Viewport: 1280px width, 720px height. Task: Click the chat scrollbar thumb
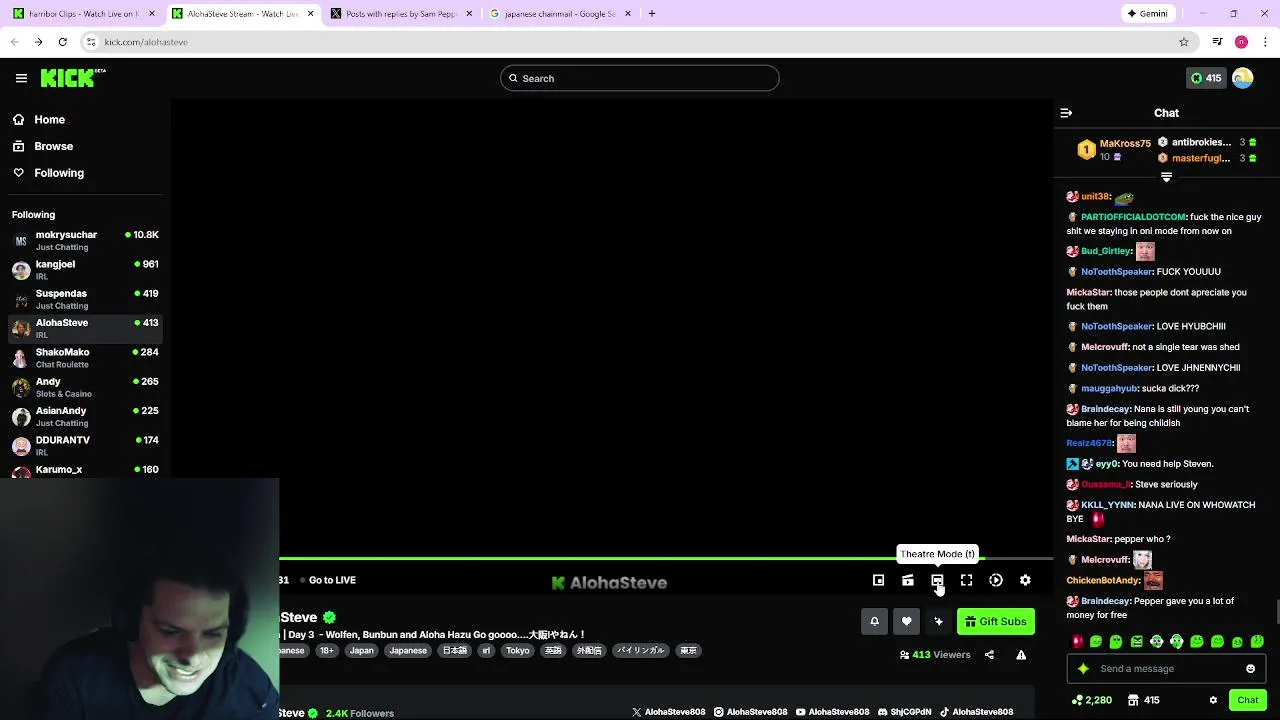coord(1276,610)
